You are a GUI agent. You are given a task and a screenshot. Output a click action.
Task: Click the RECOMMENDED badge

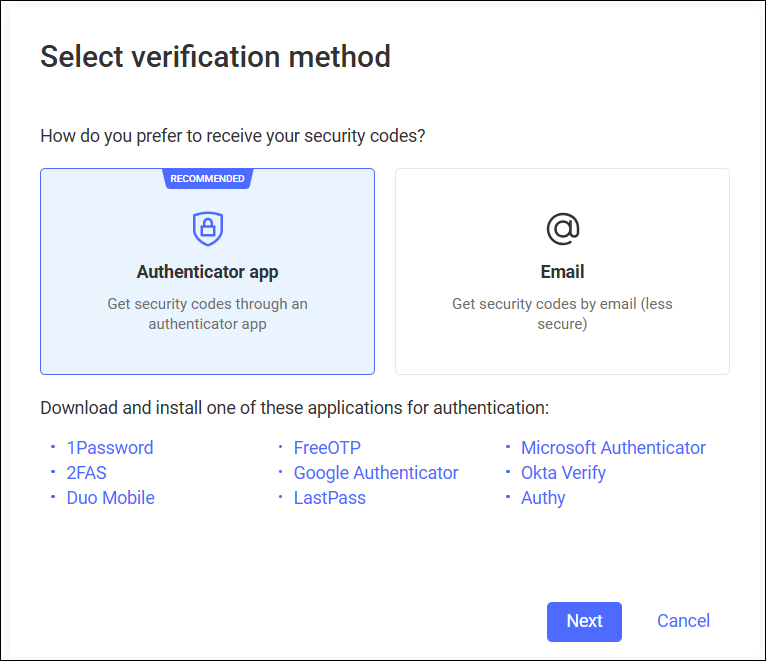point(208,179)
